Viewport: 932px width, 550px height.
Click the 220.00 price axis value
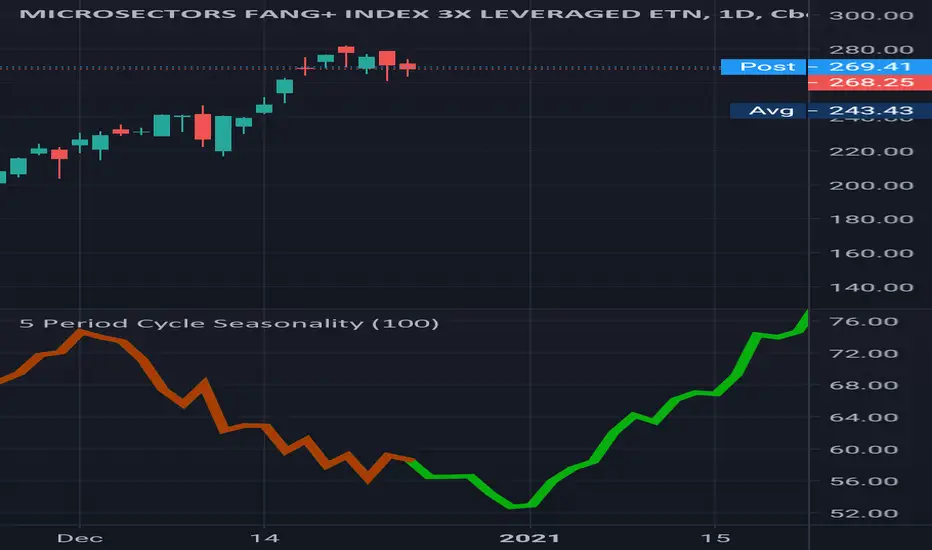pos(871,151)
